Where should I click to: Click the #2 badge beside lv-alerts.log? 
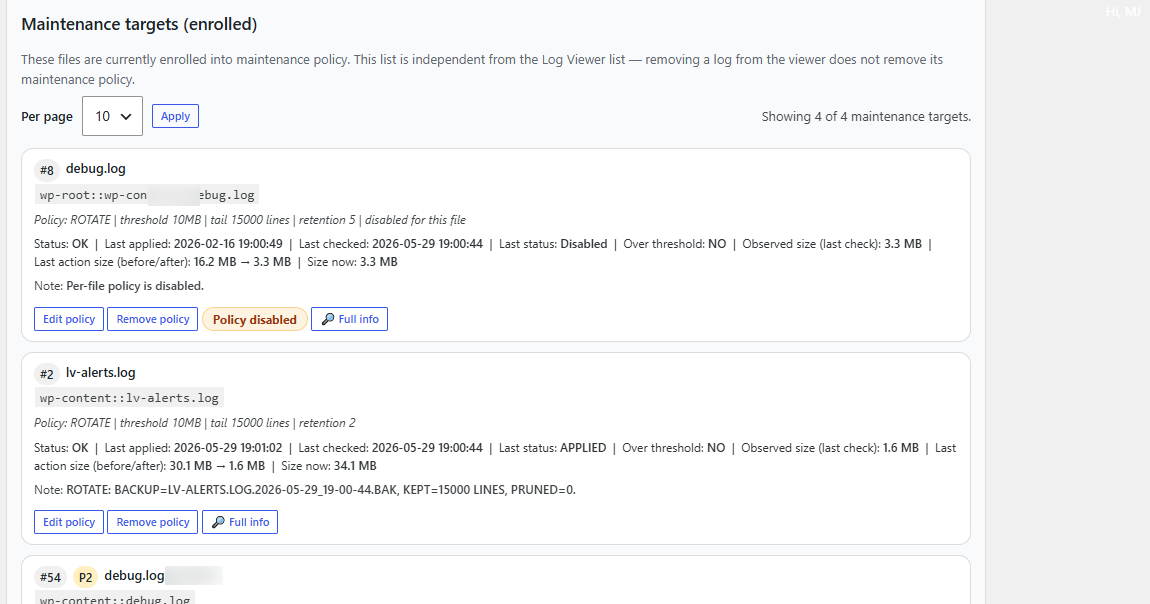click(47, 374)
